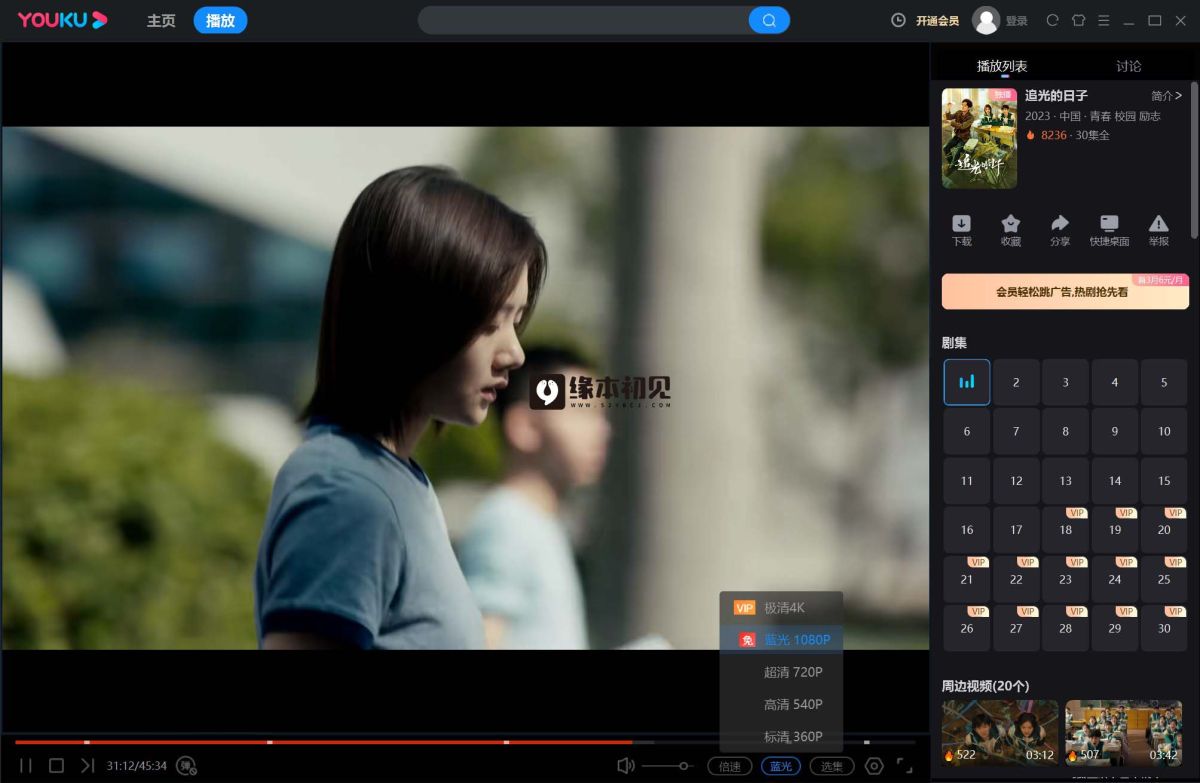
Task: Open the skin (shirt) theme icon
Action: pyautogui.click(x=1078, y=20)
